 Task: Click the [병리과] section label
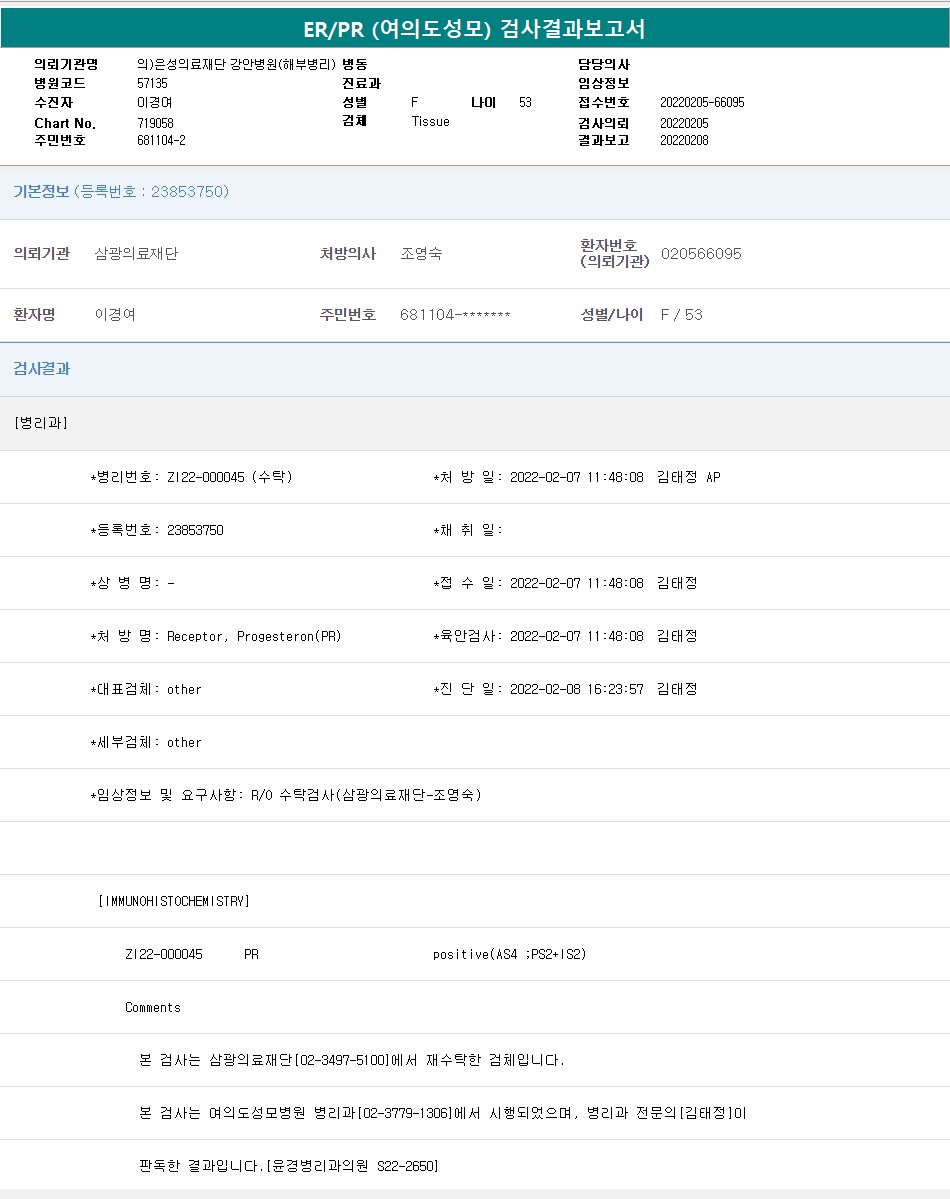click(41, 423)
